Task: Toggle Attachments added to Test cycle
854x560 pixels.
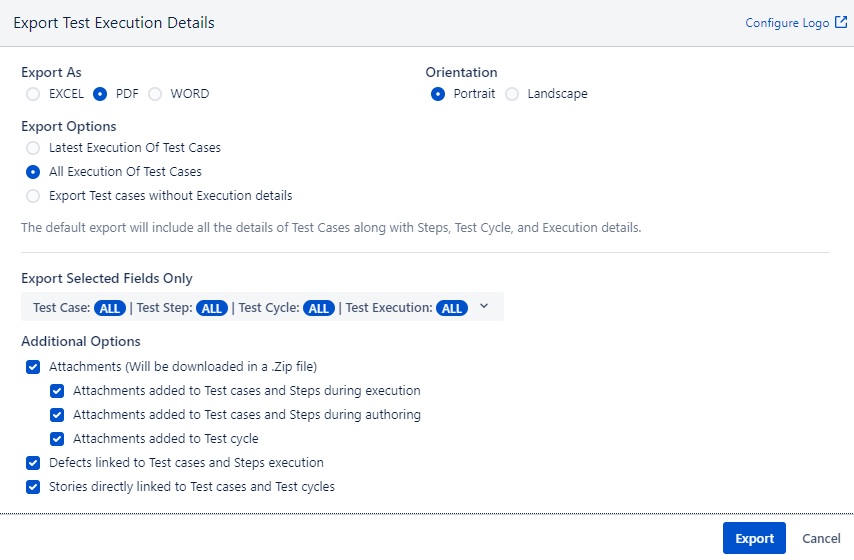Action: [57, 439]
